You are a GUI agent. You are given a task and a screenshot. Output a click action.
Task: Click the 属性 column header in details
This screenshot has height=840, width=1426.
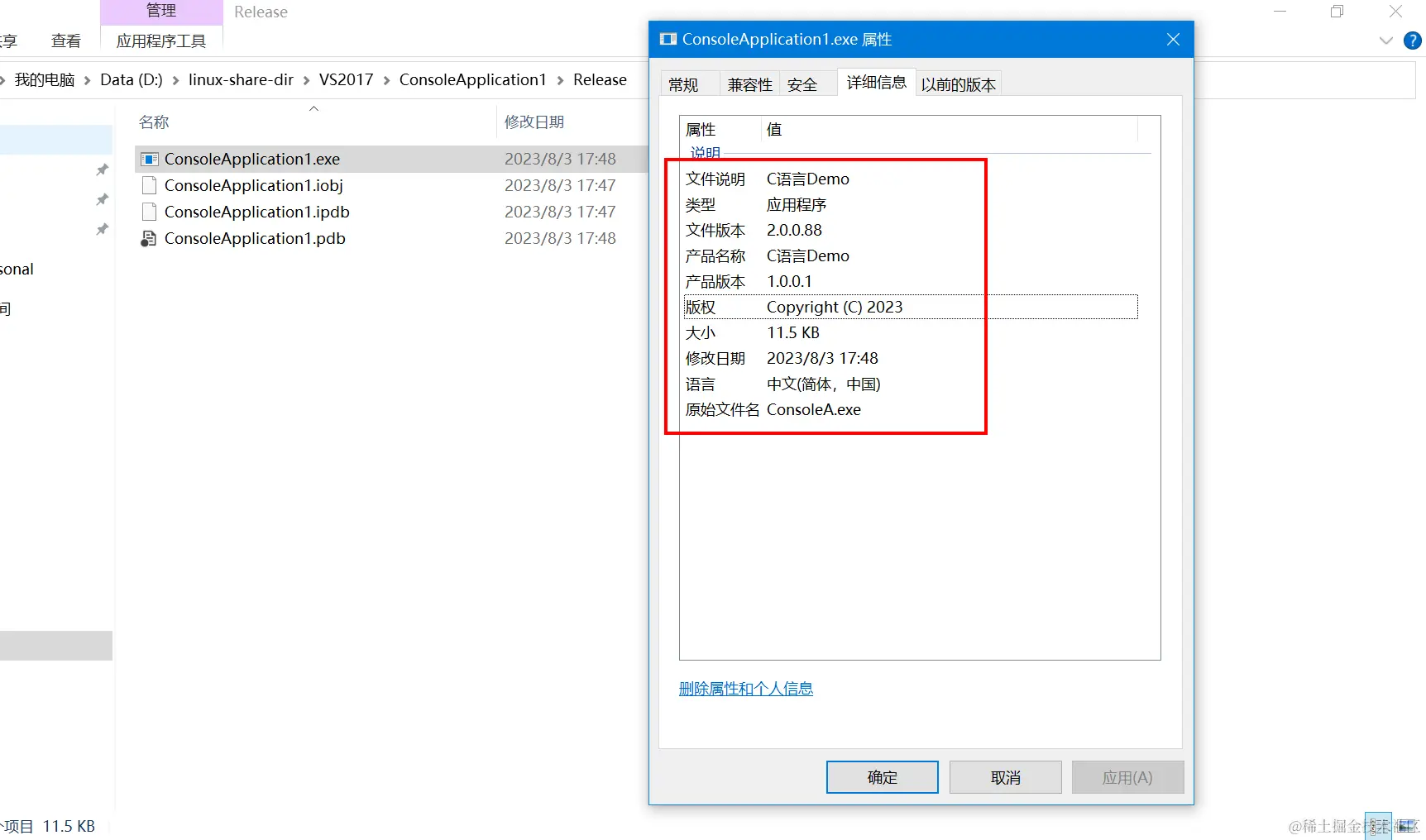701,130
